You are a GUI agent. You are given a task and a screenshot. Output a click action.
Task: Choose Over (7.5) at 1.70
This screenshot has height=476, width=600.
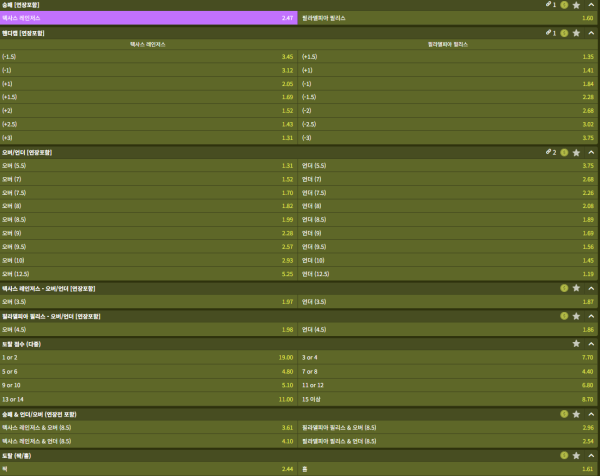pos(148,193)
